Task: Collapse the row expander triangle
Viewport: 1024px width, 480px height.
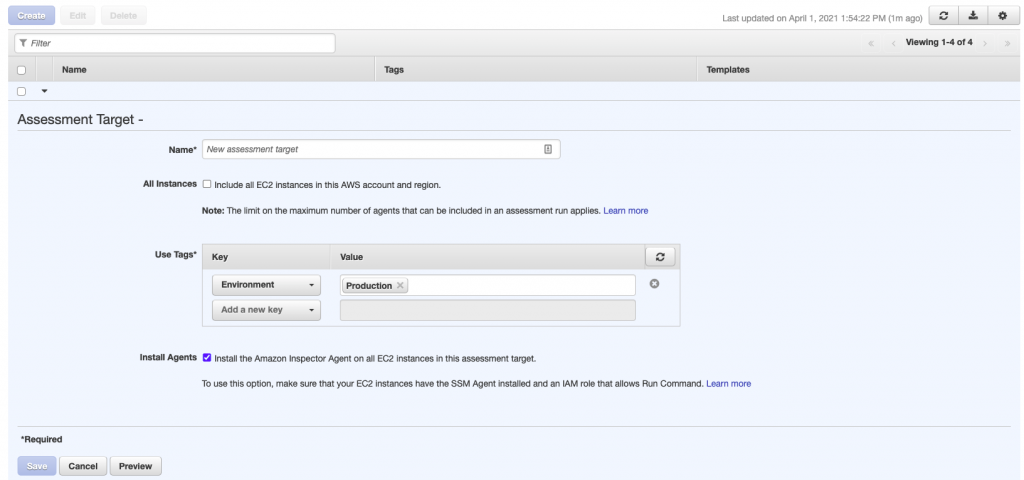Action: (44, 91)
